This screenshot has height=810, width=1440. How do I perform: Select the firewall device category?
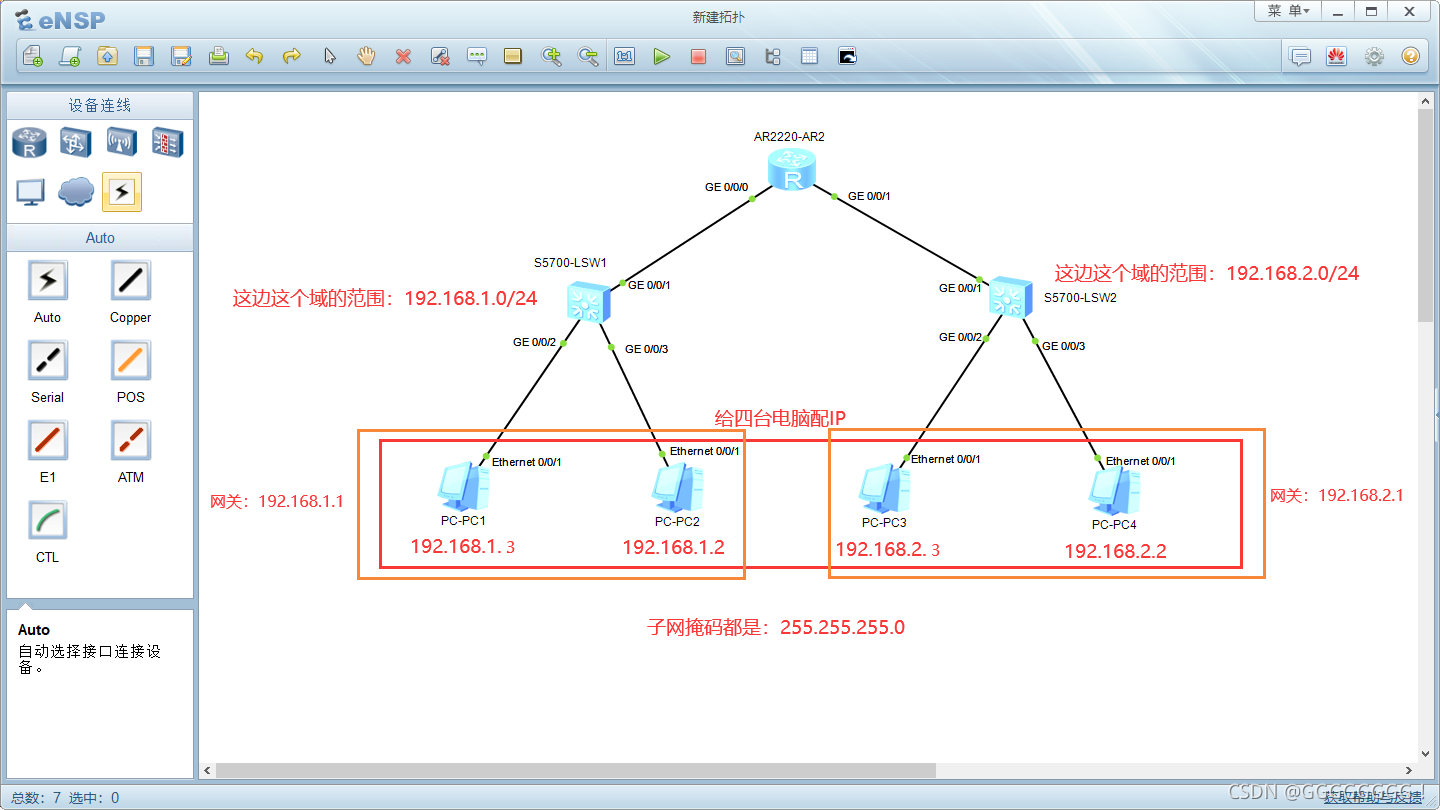tap(167, 143)
